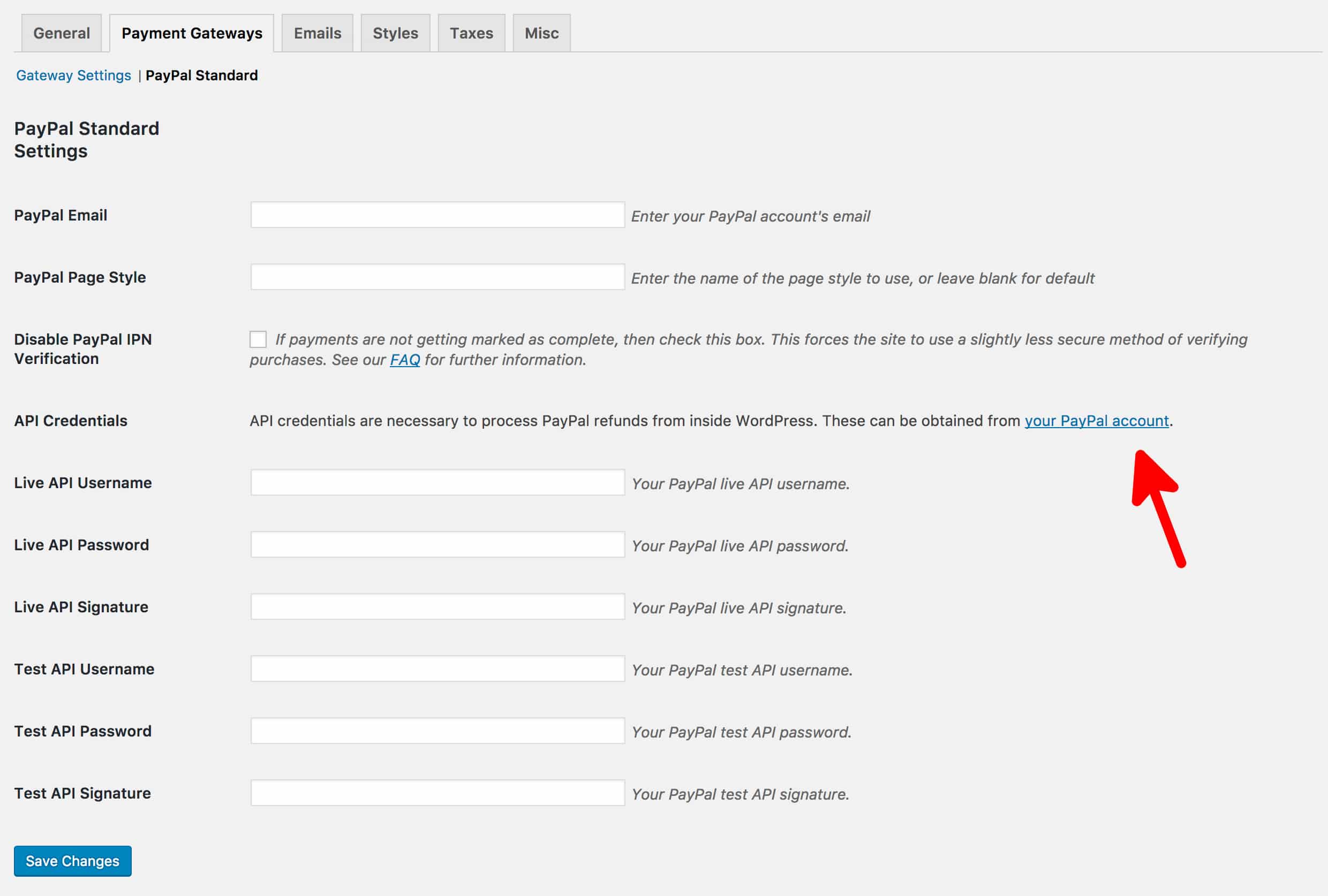Select the Payment Gateways tab

(x=192, y=33)
